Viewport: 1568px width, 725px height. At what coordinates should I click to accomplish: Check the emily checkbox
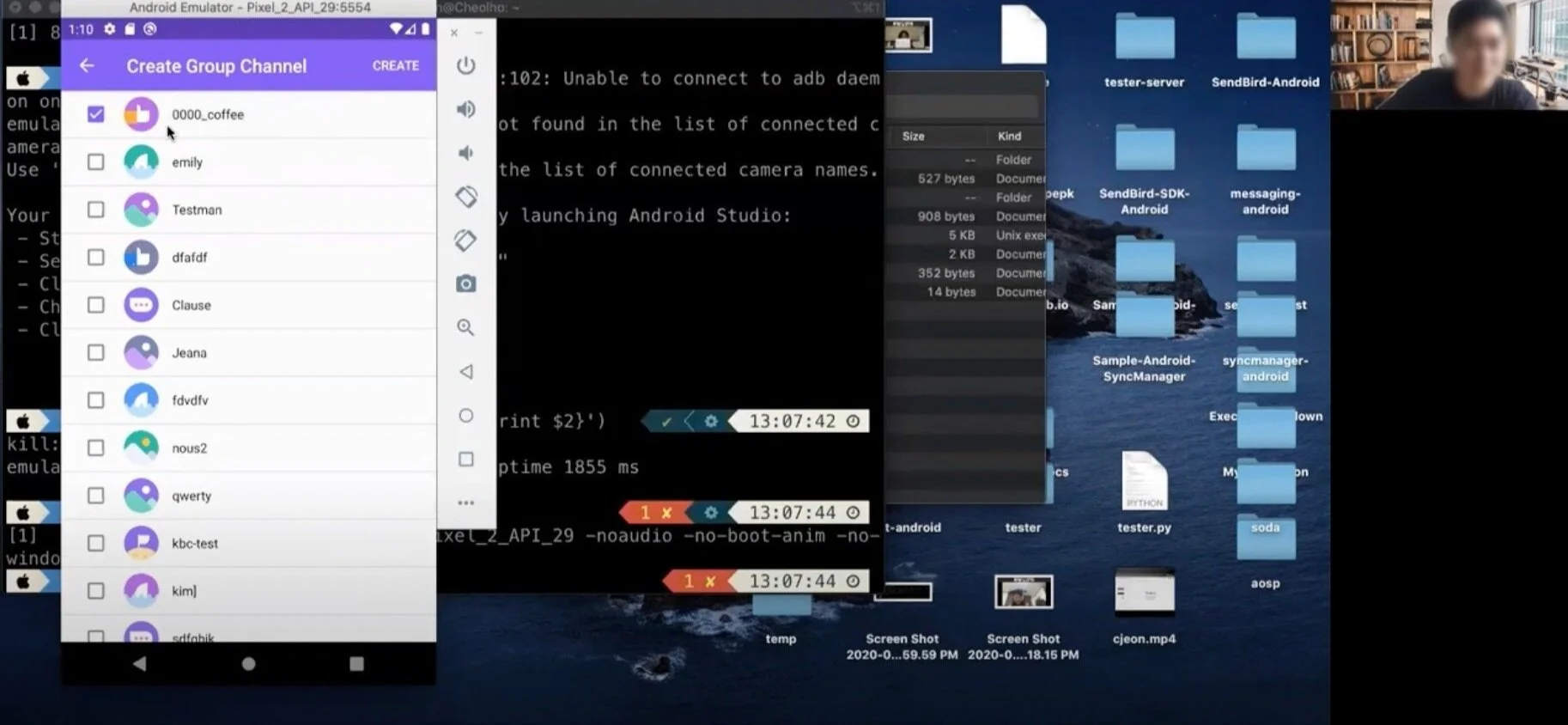pyautogui.click(x=95, y=161)
